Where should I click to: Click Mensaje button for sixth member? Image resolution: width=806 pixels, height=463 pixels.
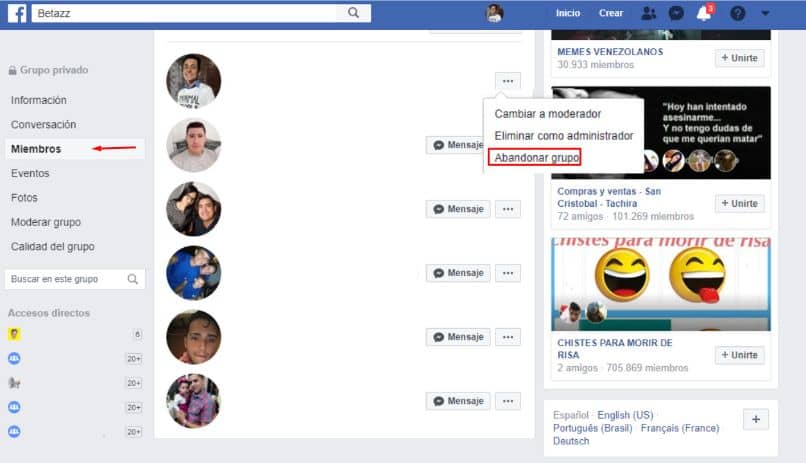coord(458,401)
